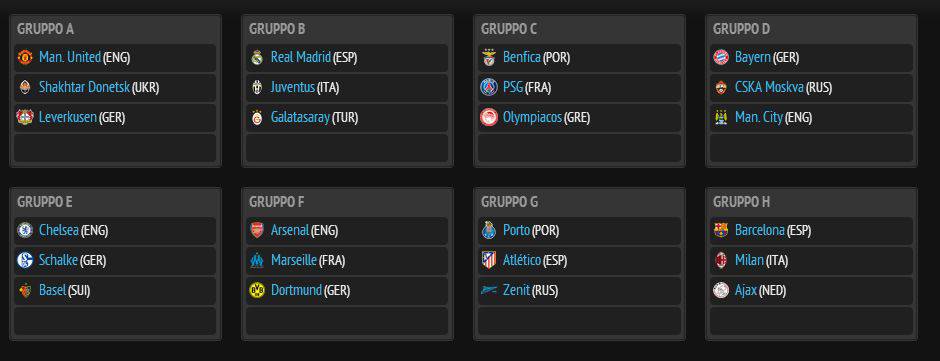This screenshot has width=940, height=361.
Task: Select the empty fourth slot in Gruppo A
Action: click(x=115, y=148)
